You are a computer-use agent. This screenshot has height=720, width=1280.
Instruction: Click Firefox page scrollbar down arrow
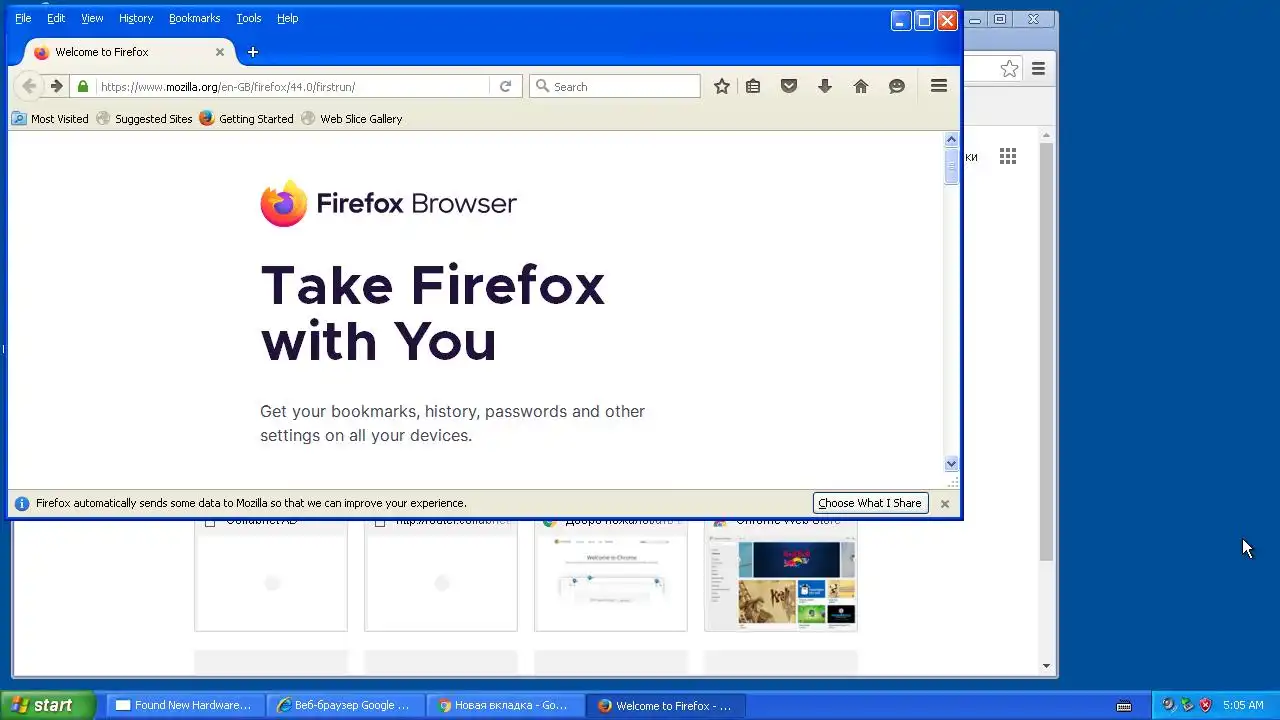click(x=951, y=464)
